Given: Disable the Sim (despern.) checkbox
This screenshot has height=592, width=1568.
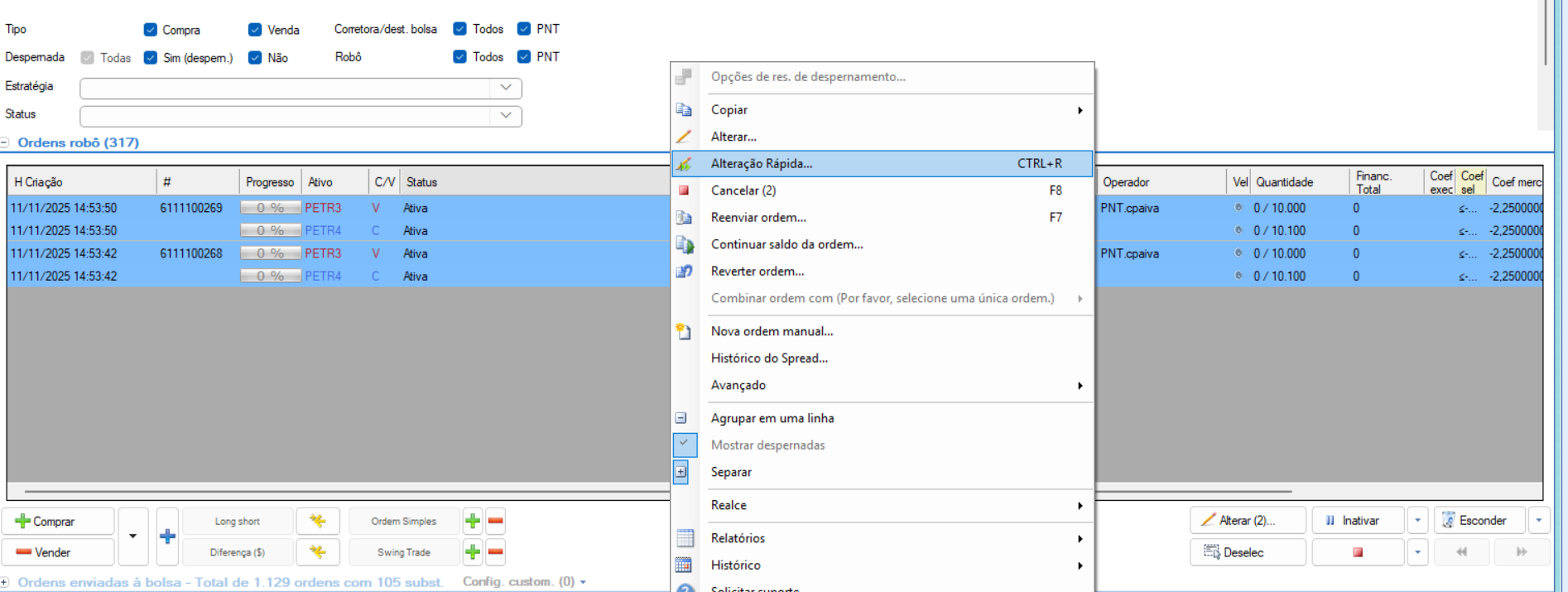Looking at the screenshot, I should (151, 58).
